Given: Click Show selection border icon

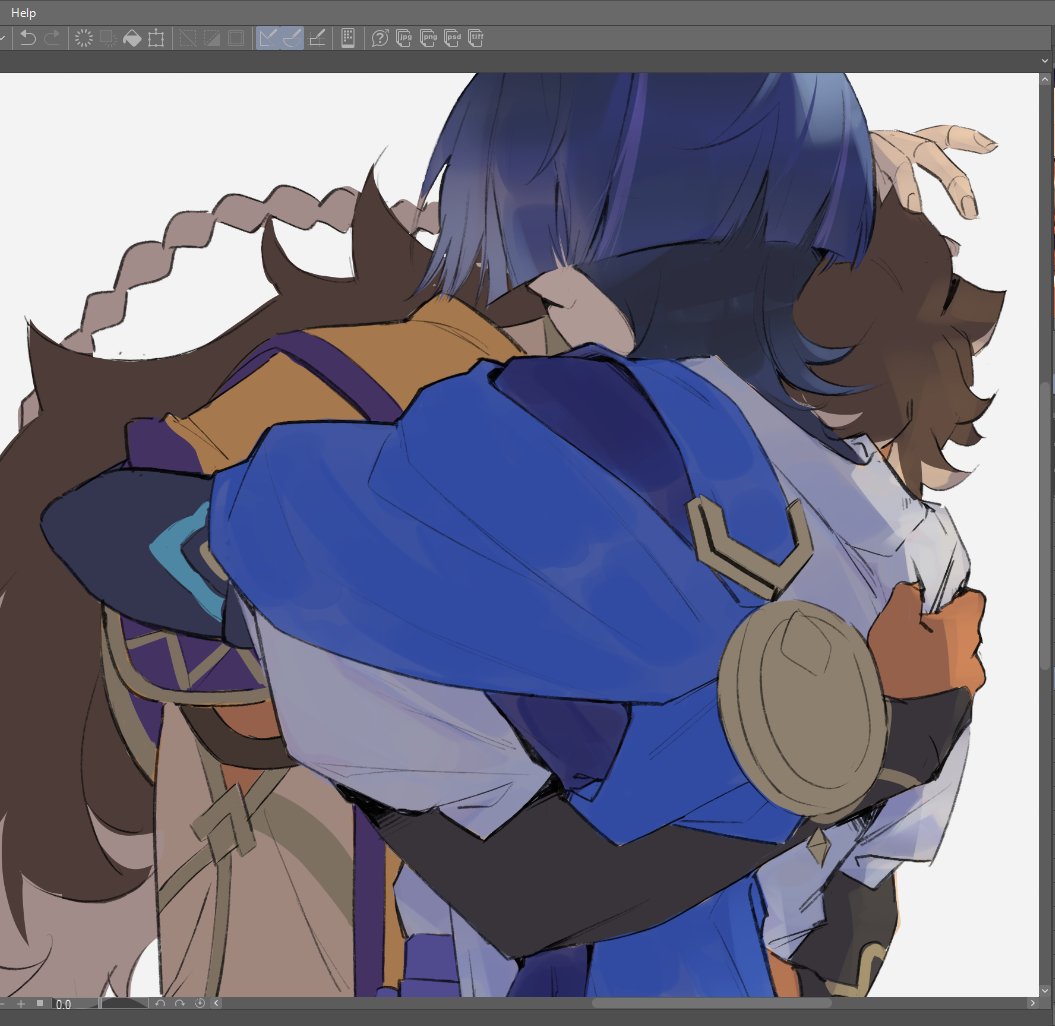Looking at the screenshot, I should click(x=236, y=38).
